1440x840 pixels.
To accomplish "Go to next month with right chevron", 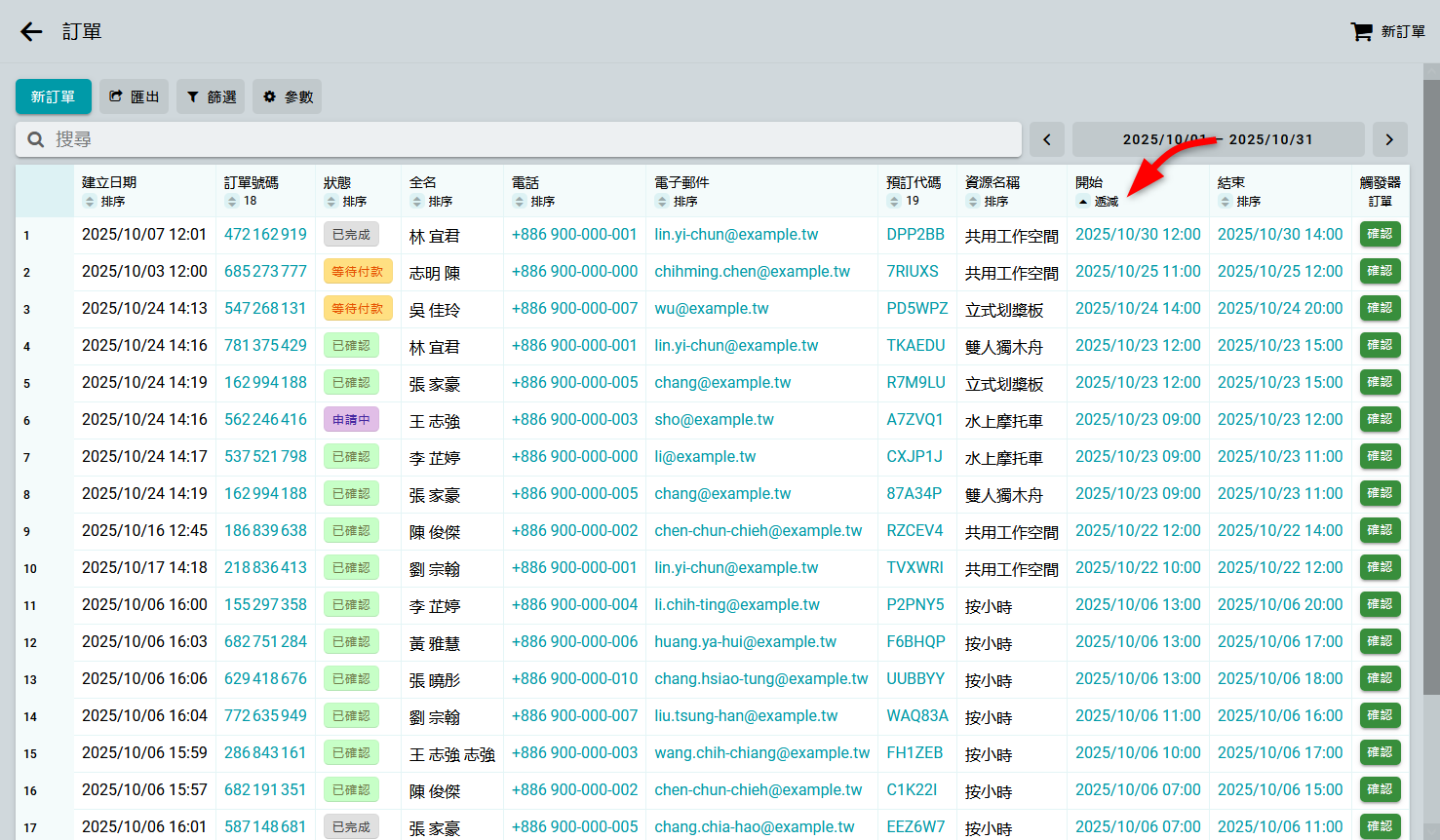I will (x=1389, y=139).
